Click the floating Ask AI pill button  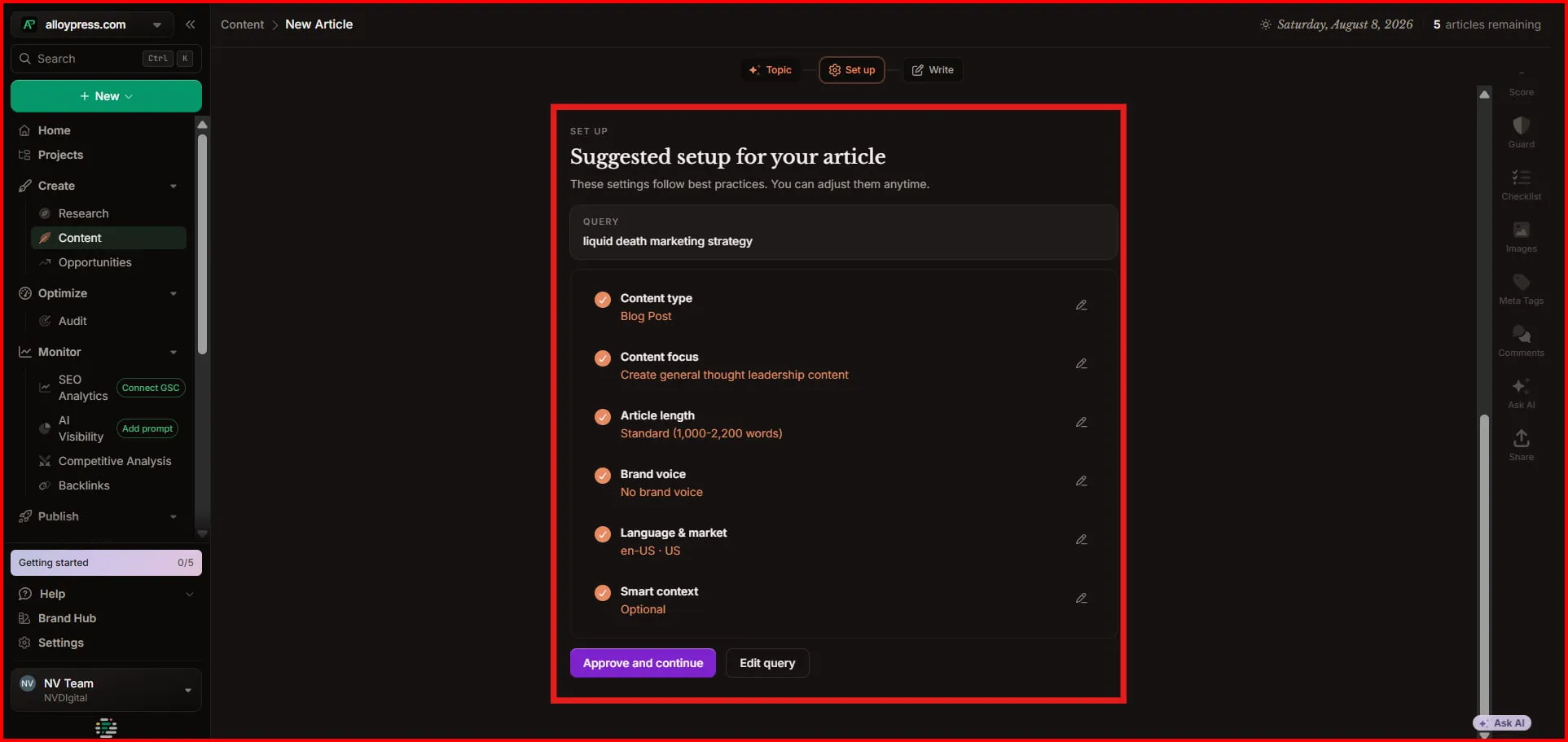coord(1502,723)
